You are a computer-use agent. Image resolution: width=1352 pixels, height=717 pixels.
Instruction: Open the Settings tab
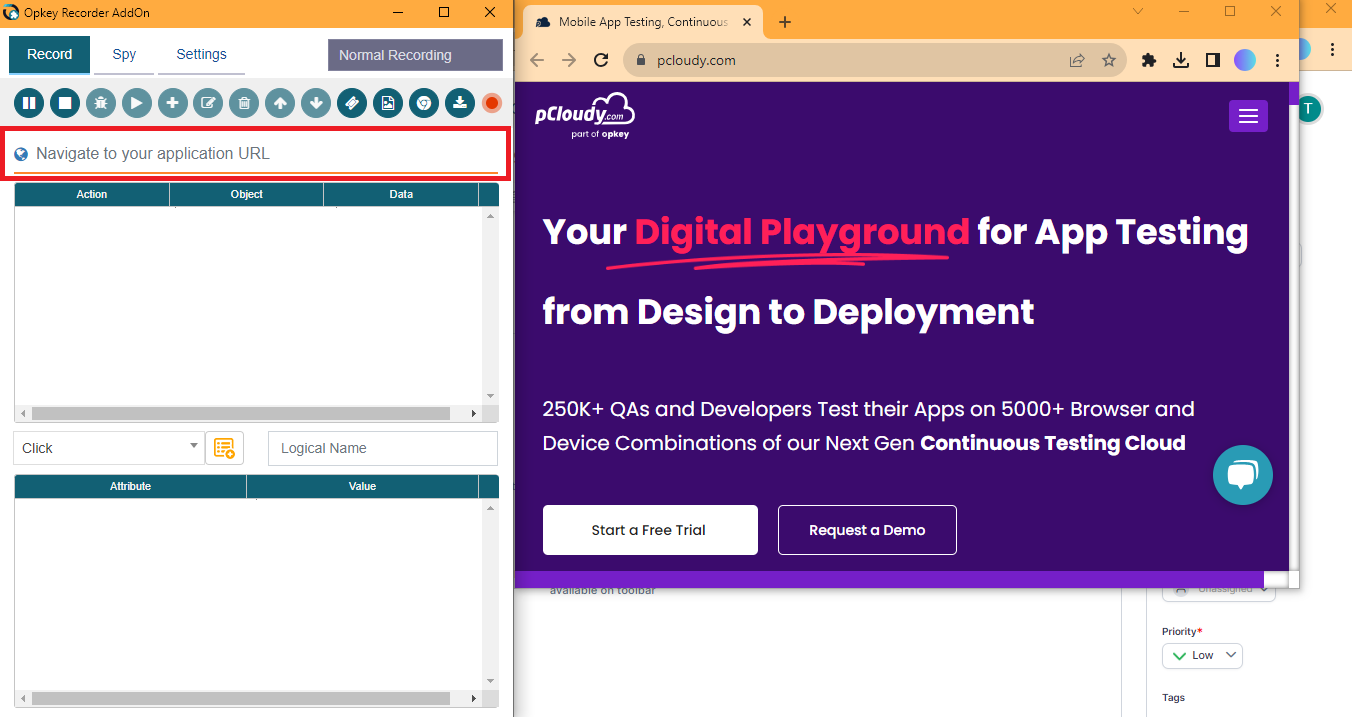tap(201, 55)
